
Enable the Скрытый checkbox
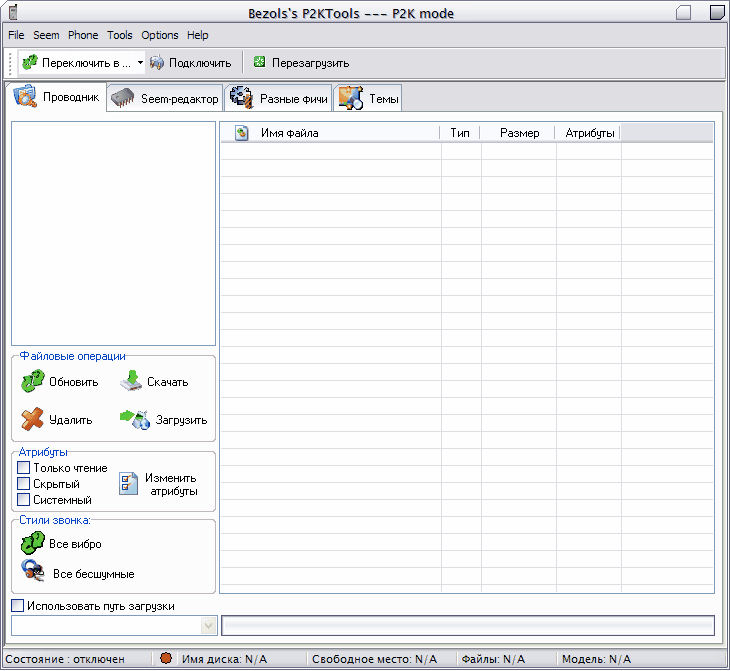click(23, 483)
